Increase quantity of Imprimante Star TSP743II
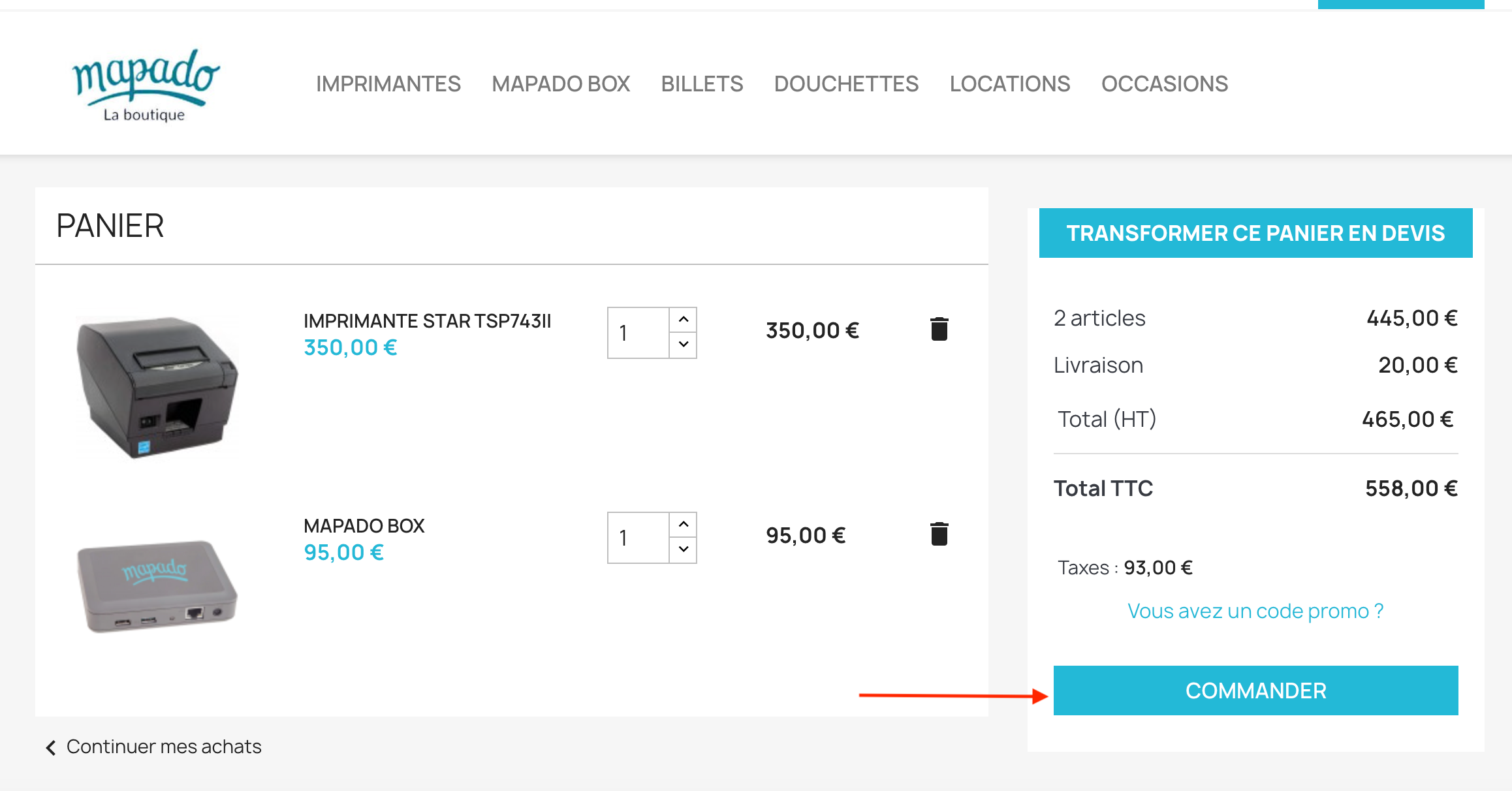Image resolution: width=1512 pixels, height=791 pixels. [683, 320]
